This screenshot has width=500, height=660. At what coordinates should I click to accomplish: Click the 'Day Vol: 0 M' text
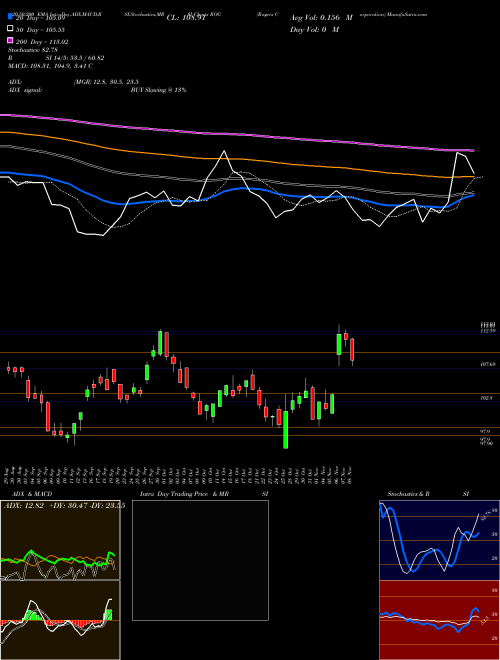point(314,29)
